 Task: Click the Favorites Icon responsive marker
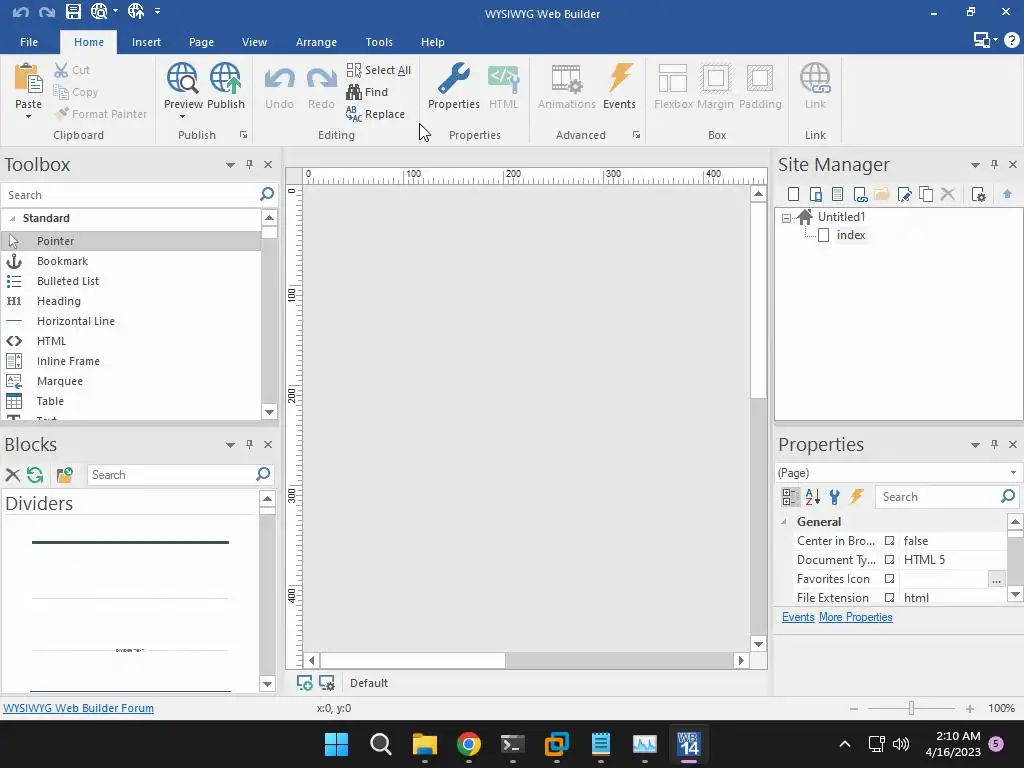coord(889,579)
